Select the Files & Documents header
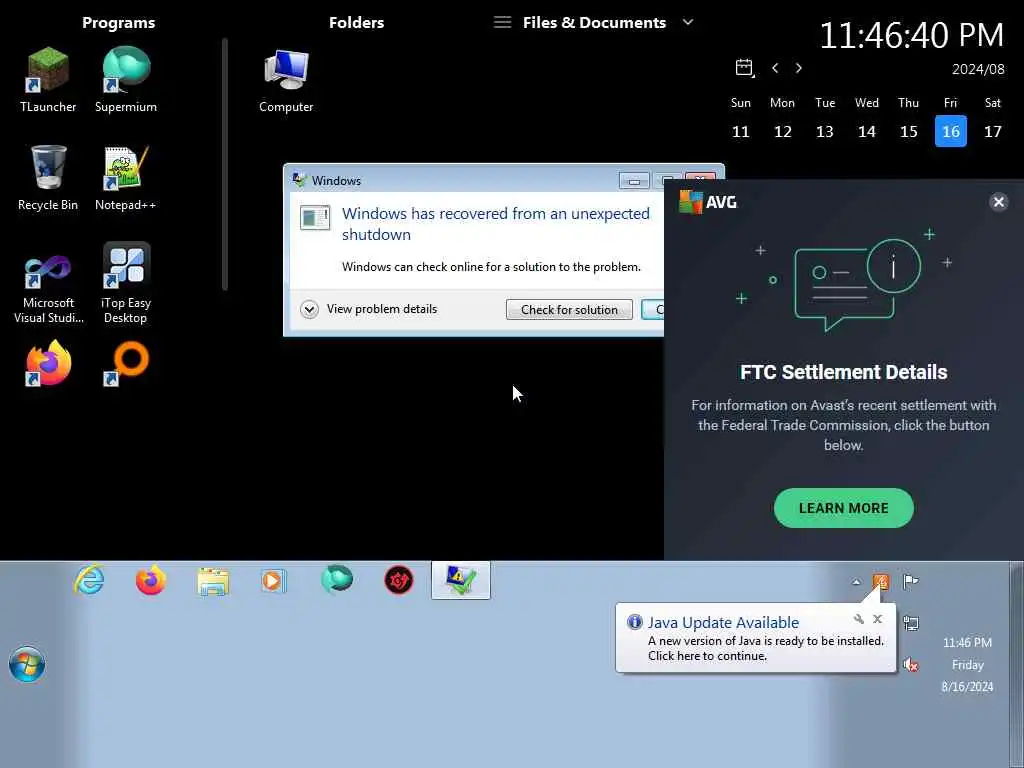The image size is (1024, 768). click(594, 22)
